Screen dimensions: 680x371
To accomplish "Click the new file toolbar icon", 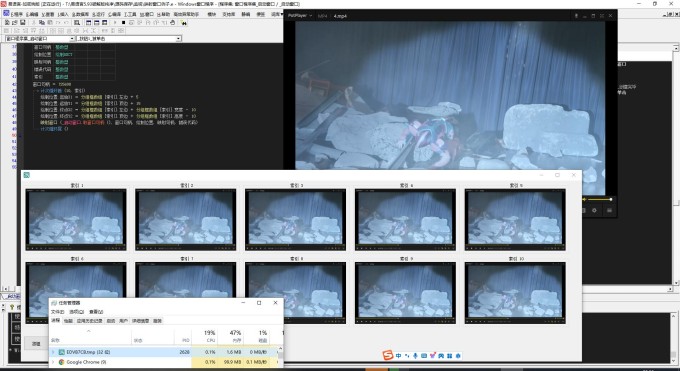I will (7, 23).
